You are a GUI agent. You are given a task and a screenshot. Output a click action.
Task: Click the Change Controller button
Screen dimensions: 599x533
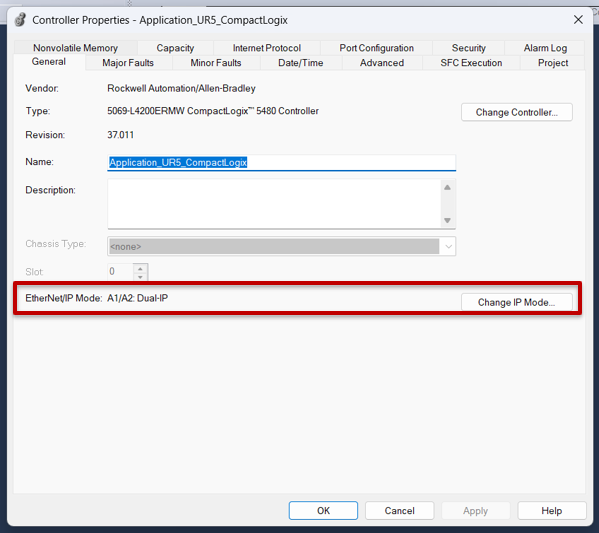[x=516, y=112]
